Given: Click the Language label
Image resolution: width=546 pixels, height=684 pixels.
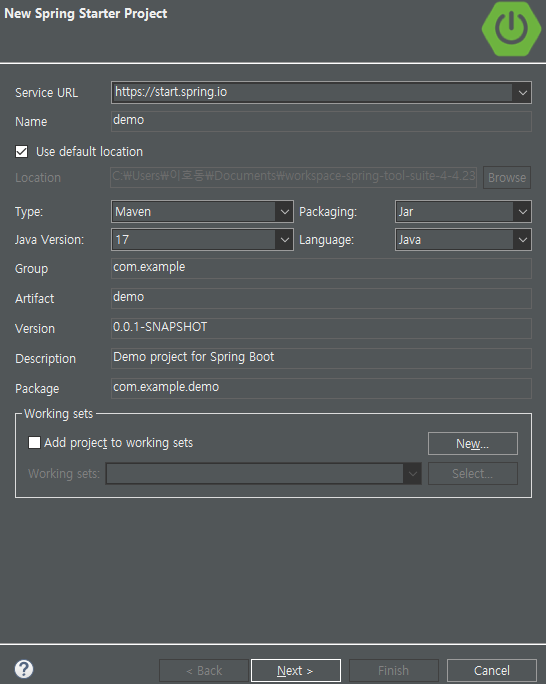Looking at the screenshot, I should [326, 240].
